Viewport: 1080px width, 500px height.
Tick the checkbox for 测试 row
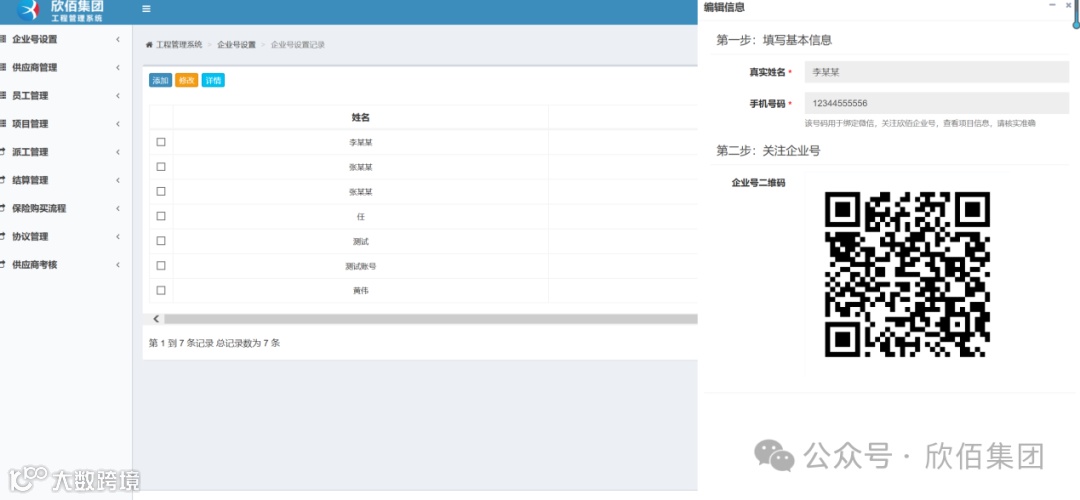click(161, 241)
